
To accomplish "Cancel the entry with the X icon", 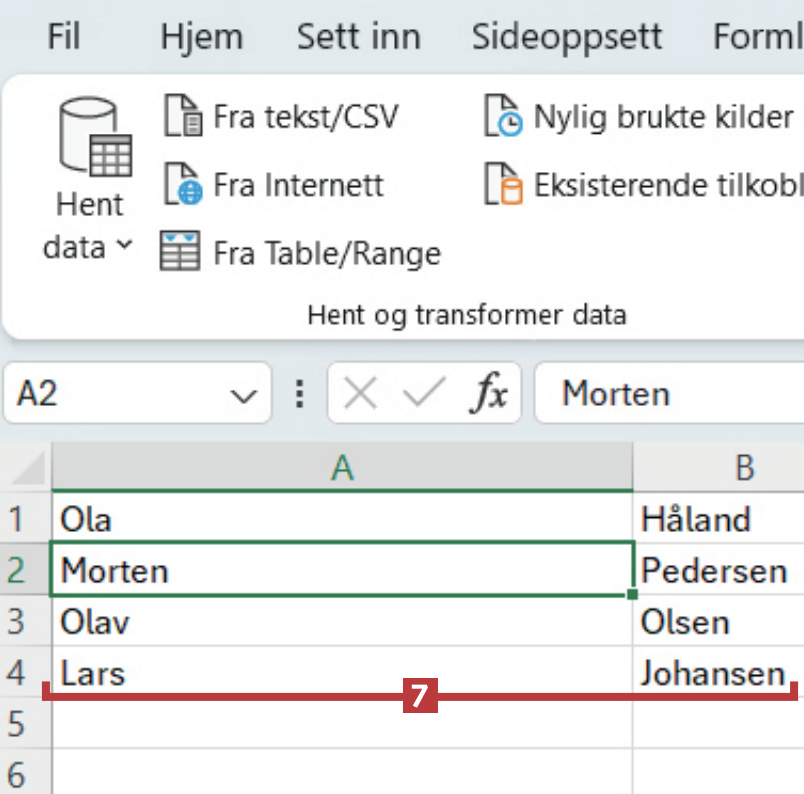I will (x=360, y=394).
